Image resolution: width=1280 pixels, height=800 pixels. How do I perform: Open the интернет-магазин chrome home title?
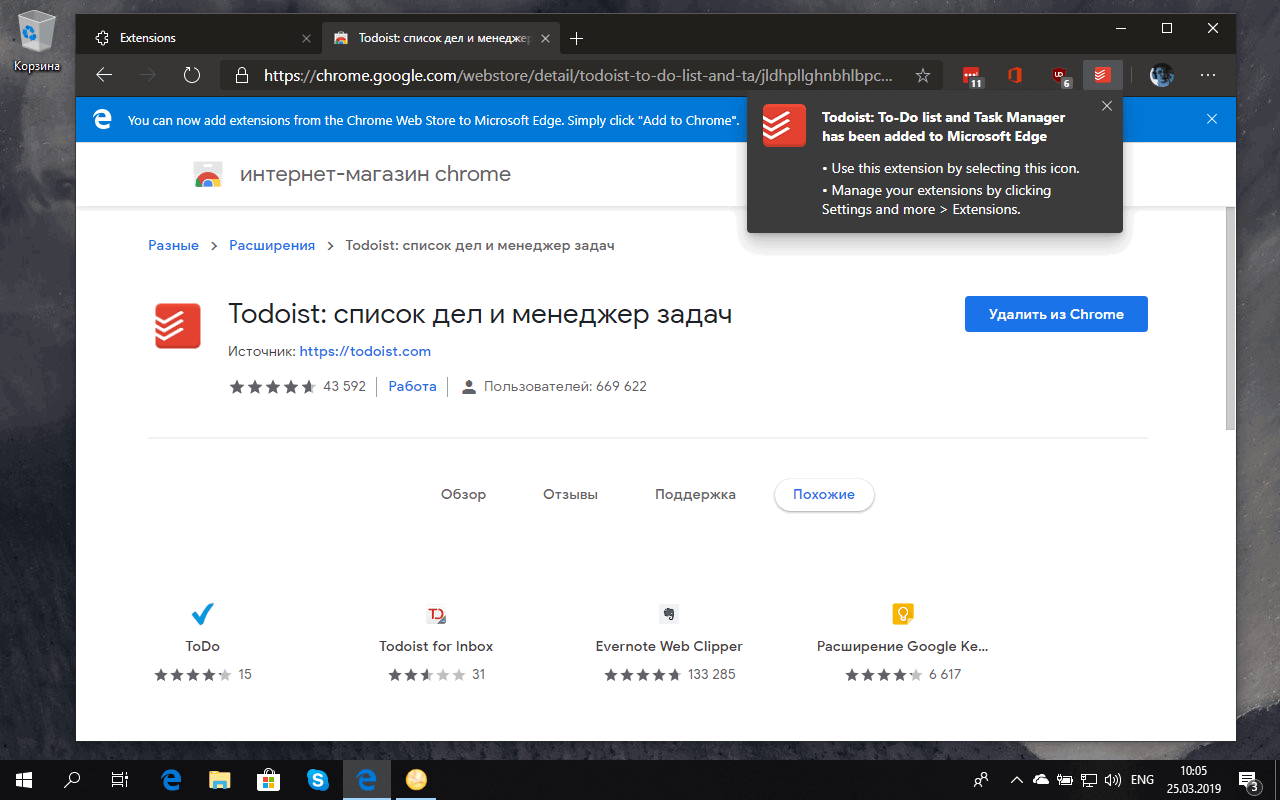[375, 174]
